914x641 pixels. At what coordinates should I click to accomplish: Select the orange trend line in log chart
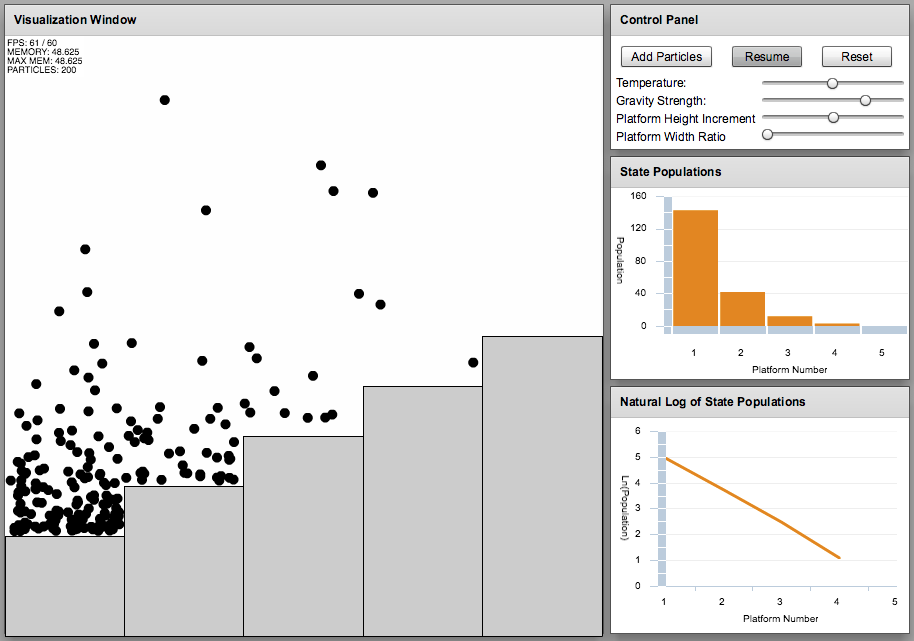click(750, 505)
